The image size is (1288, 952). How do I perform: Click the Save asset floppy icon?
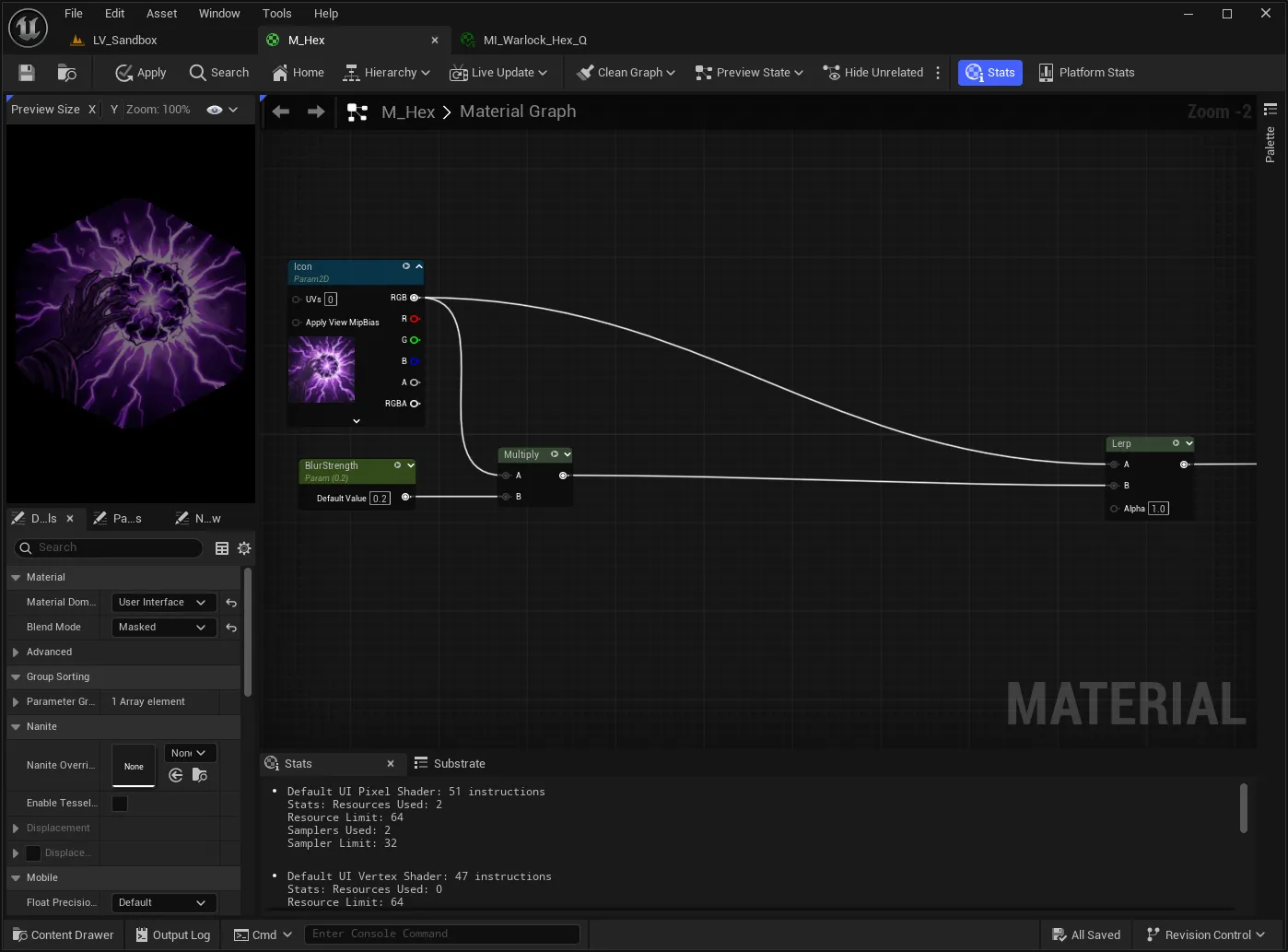coord(27,73)
